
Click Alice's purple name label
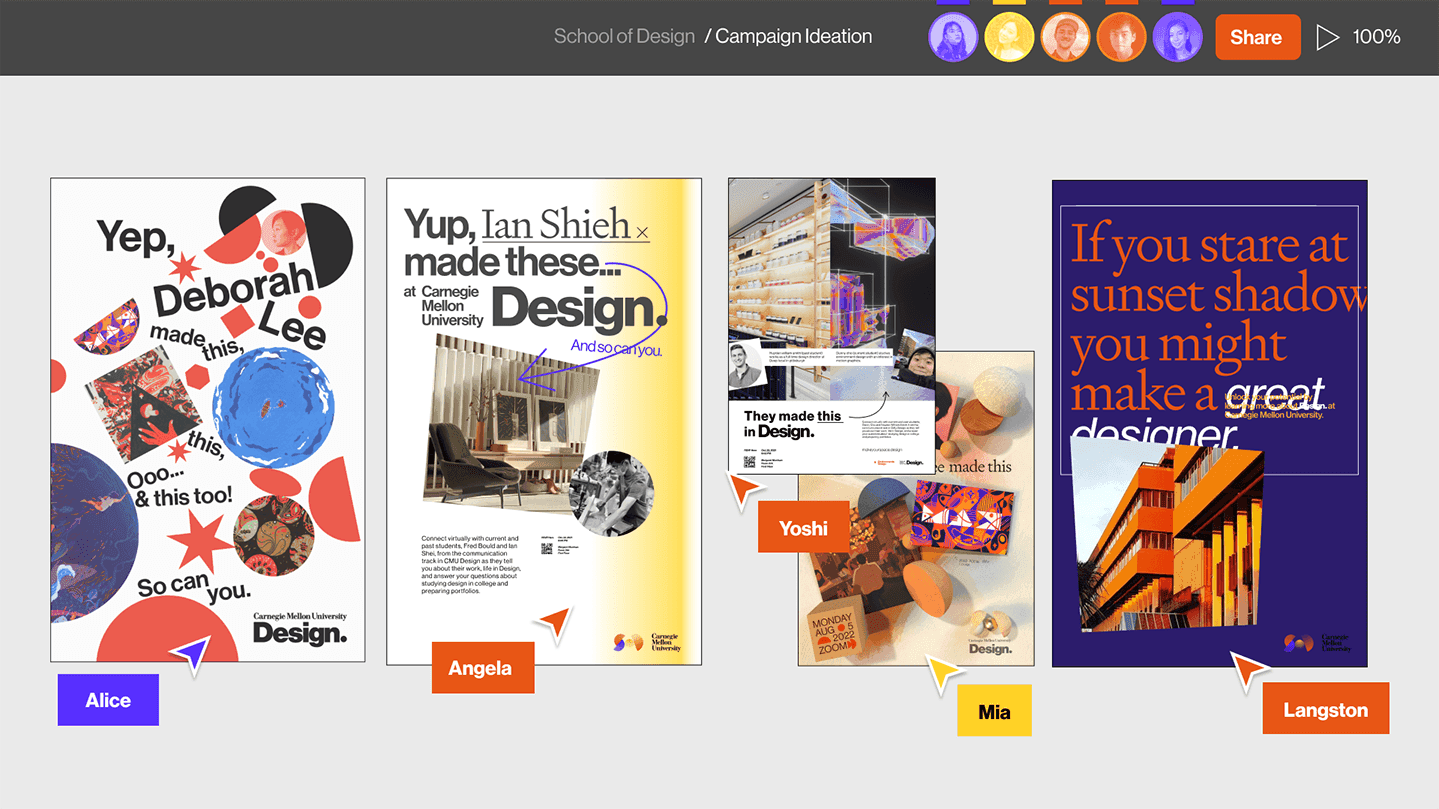[x=108, y=700]
